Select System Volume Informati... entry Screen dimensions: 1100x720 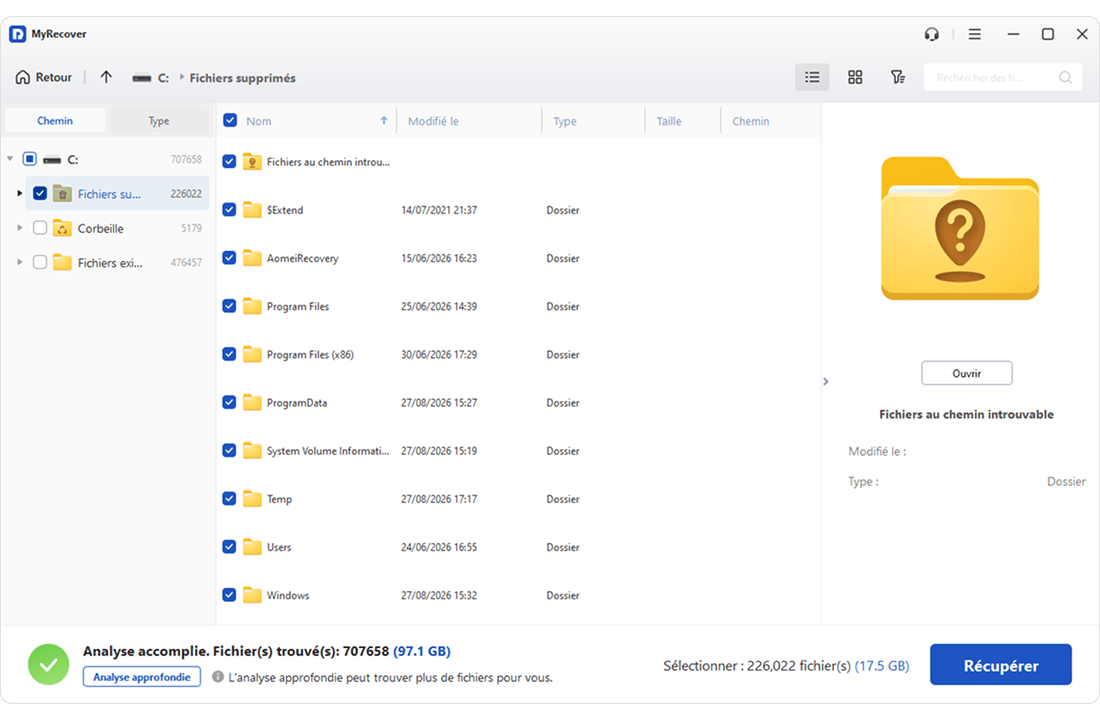click(x=328, y=451)
